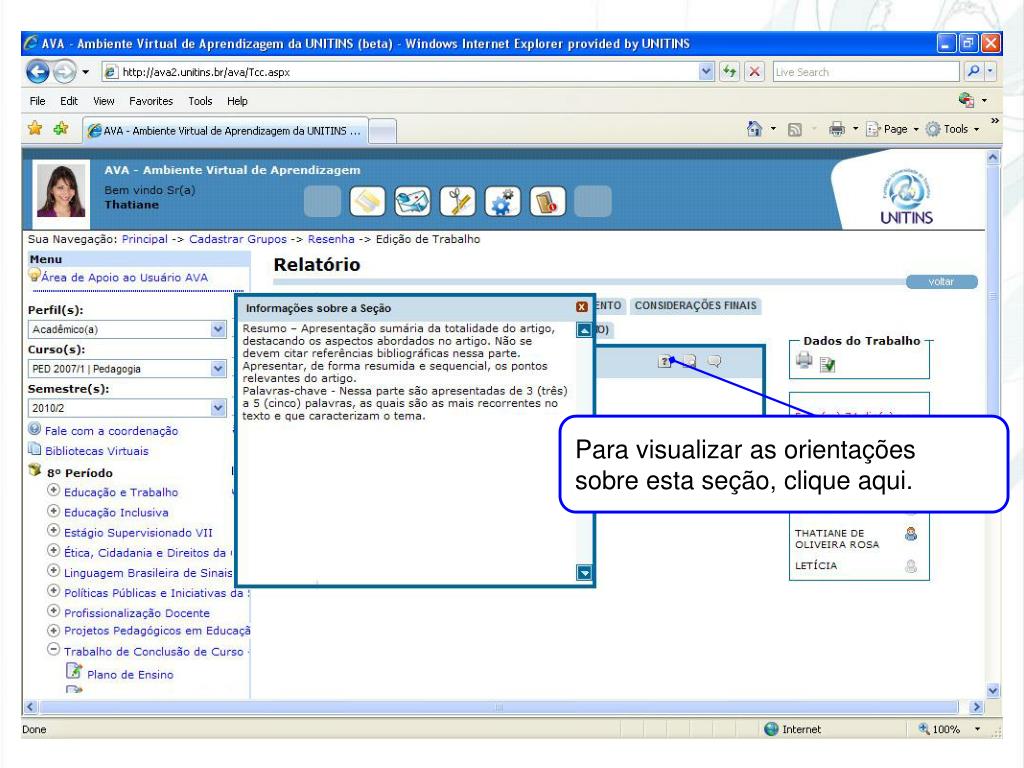1024x768 pixels.
Task: Click the Print icon in IE command bar
Action: (x=837, y=129)
